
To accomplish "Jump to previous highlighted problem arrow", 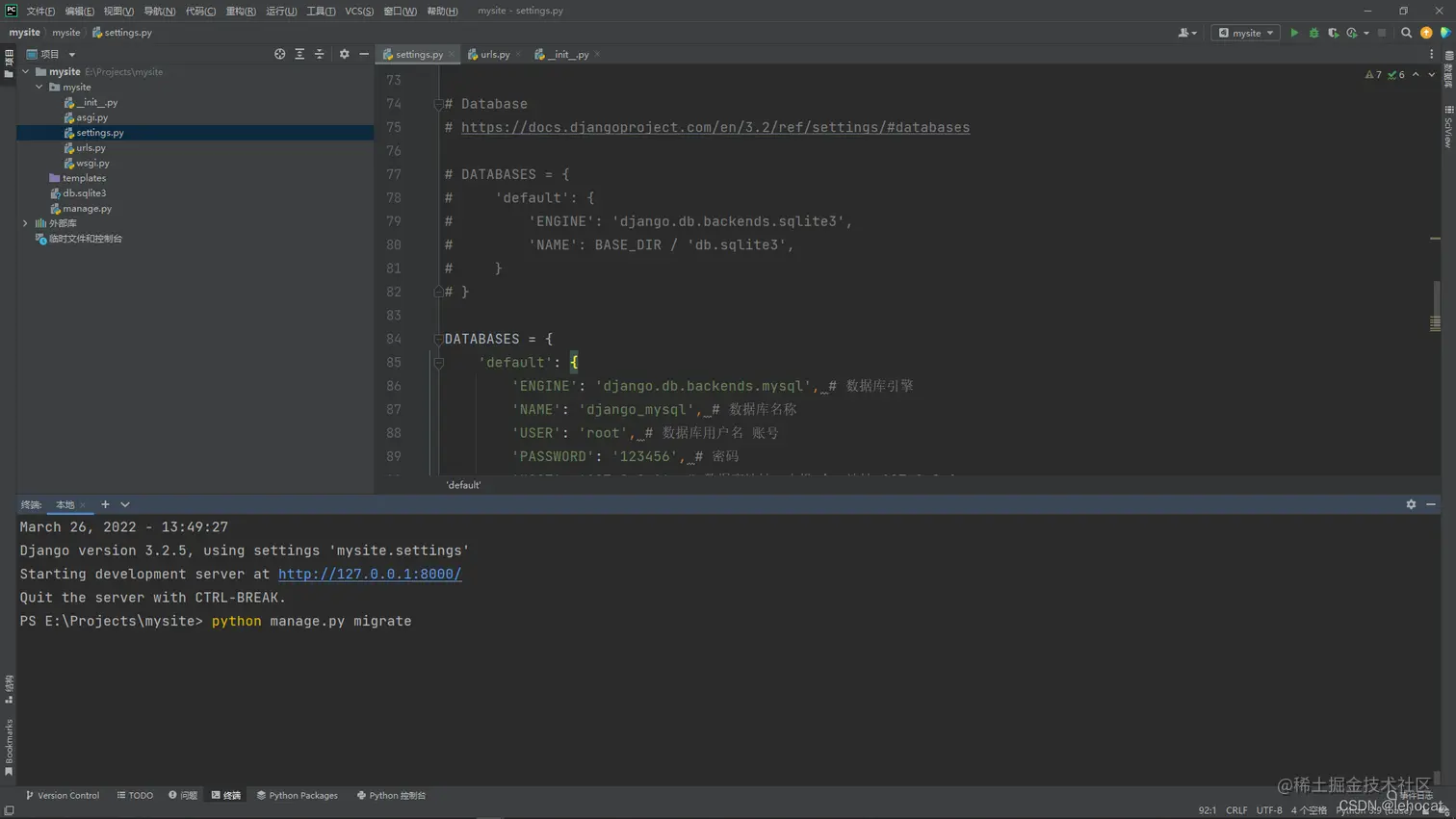I will [x=1416, y=74].
